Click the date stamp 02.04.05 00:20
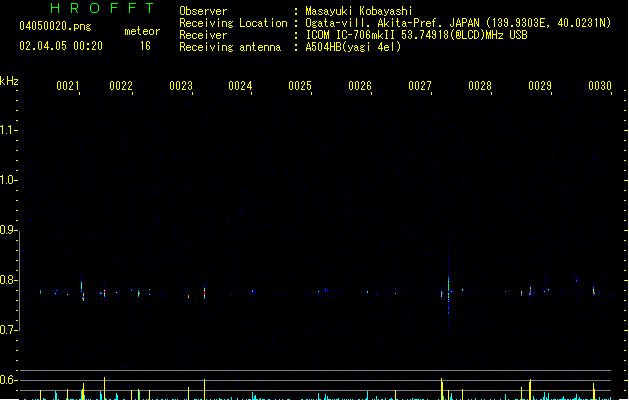 (61, 46)
